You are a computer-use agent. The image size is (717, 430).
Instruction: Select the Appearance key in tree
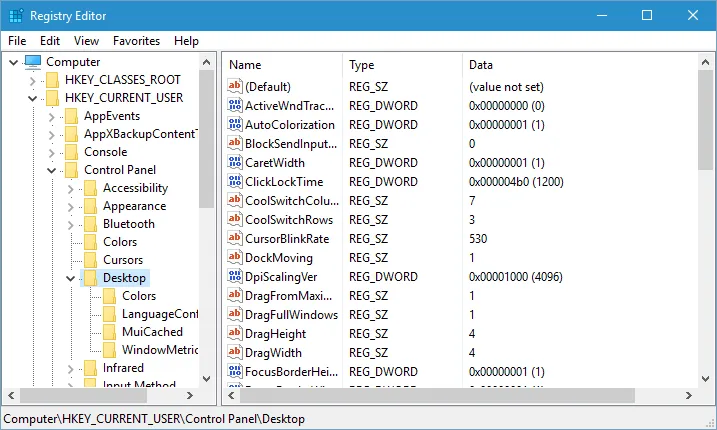[x=134, y=206]
